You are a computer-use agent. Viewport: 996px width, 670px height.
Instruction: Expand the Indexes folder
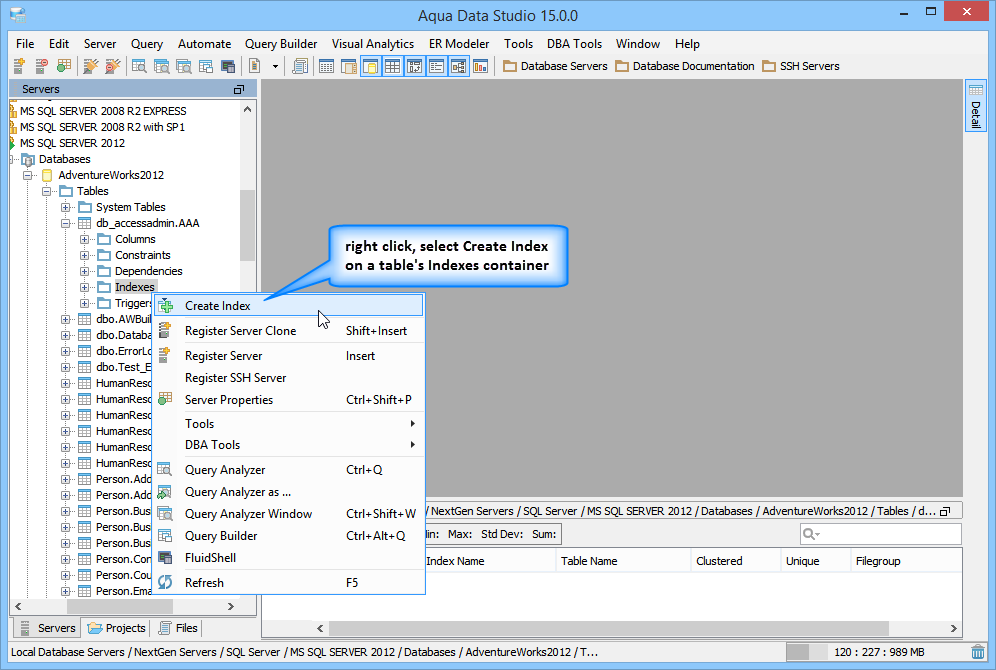[x=84, y=287]
